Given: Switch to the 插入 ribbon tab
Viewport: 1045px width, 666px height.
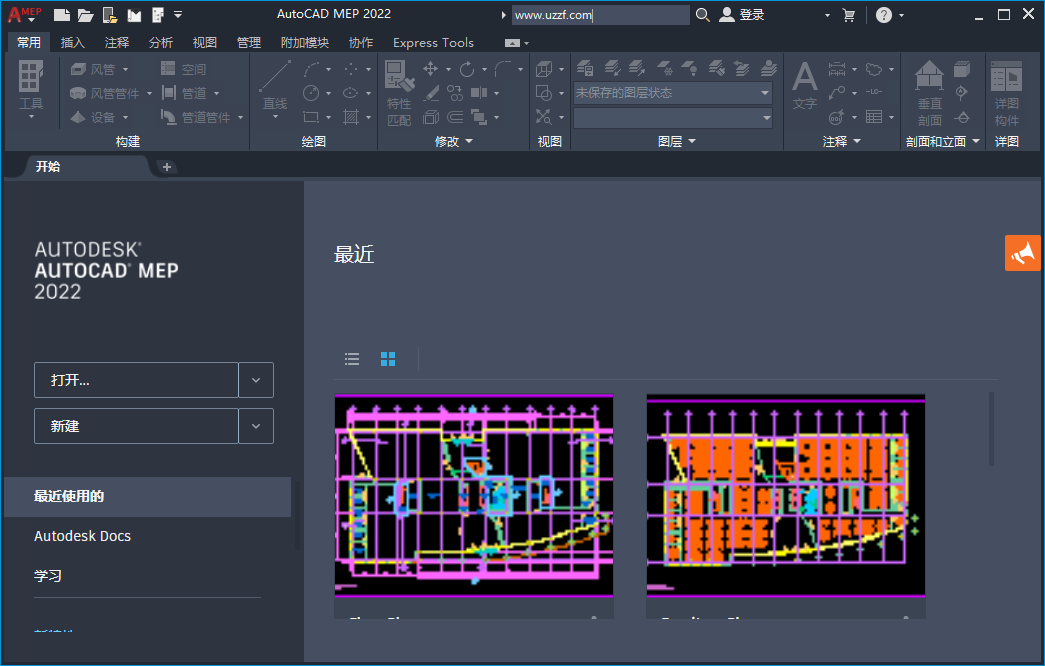Looking at the screenshot, I should 73,42.
